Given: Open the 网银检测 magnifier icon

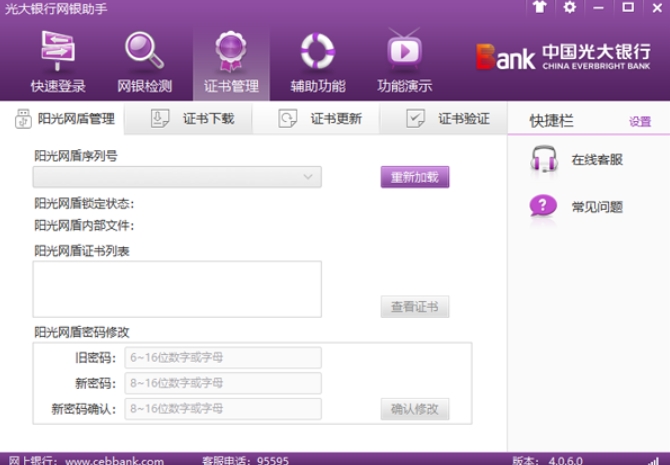Looking at the screenshot, I should coord(144,51).
